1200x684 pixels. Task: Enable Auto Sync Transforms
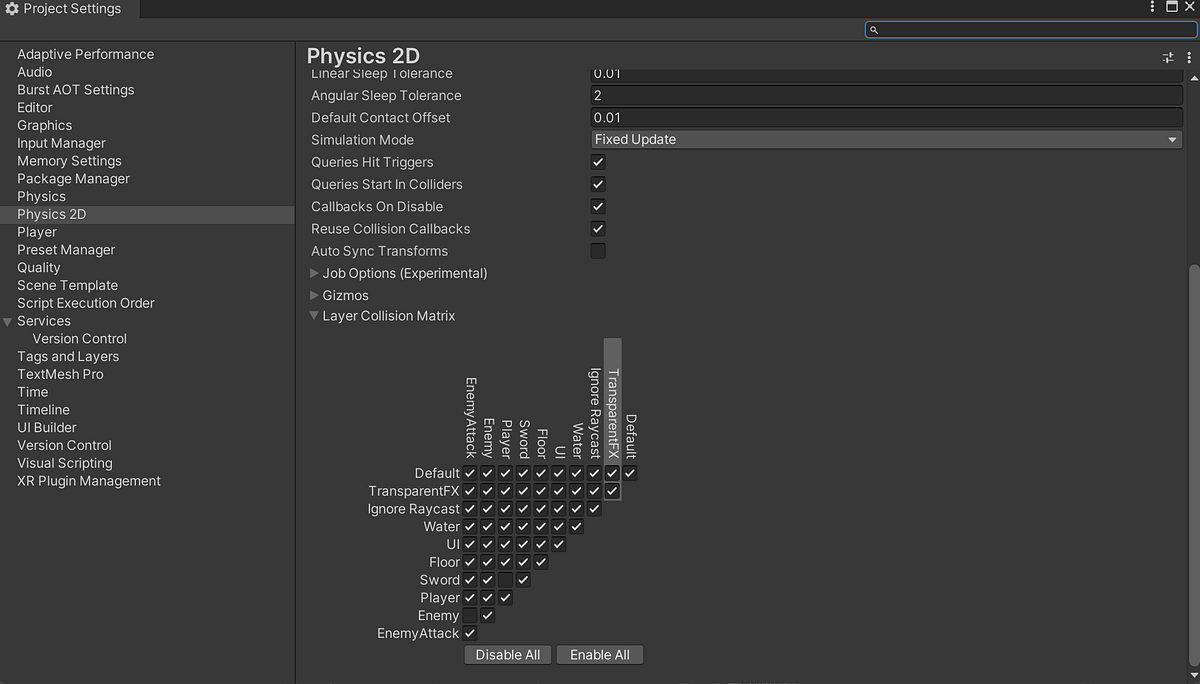point(597,250)
